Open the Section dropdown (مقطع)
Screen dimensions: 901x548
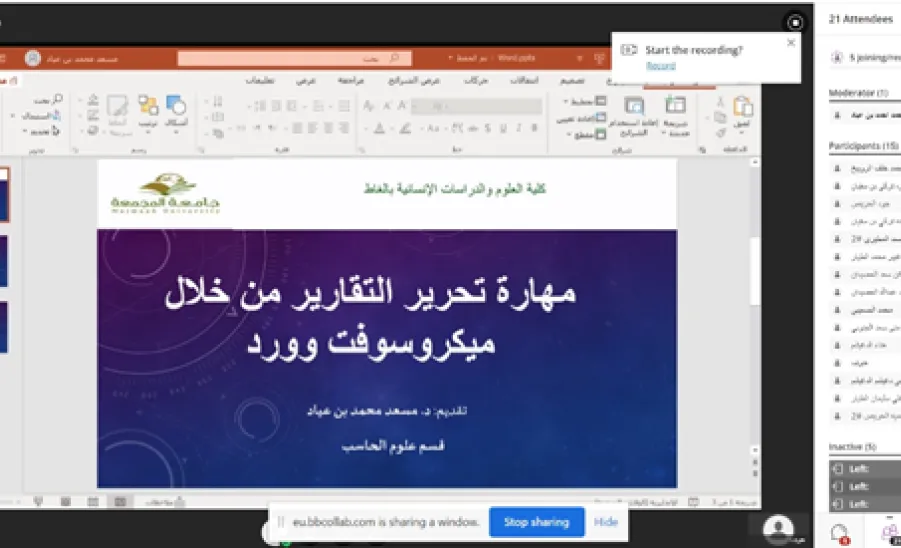pos(586,134)
